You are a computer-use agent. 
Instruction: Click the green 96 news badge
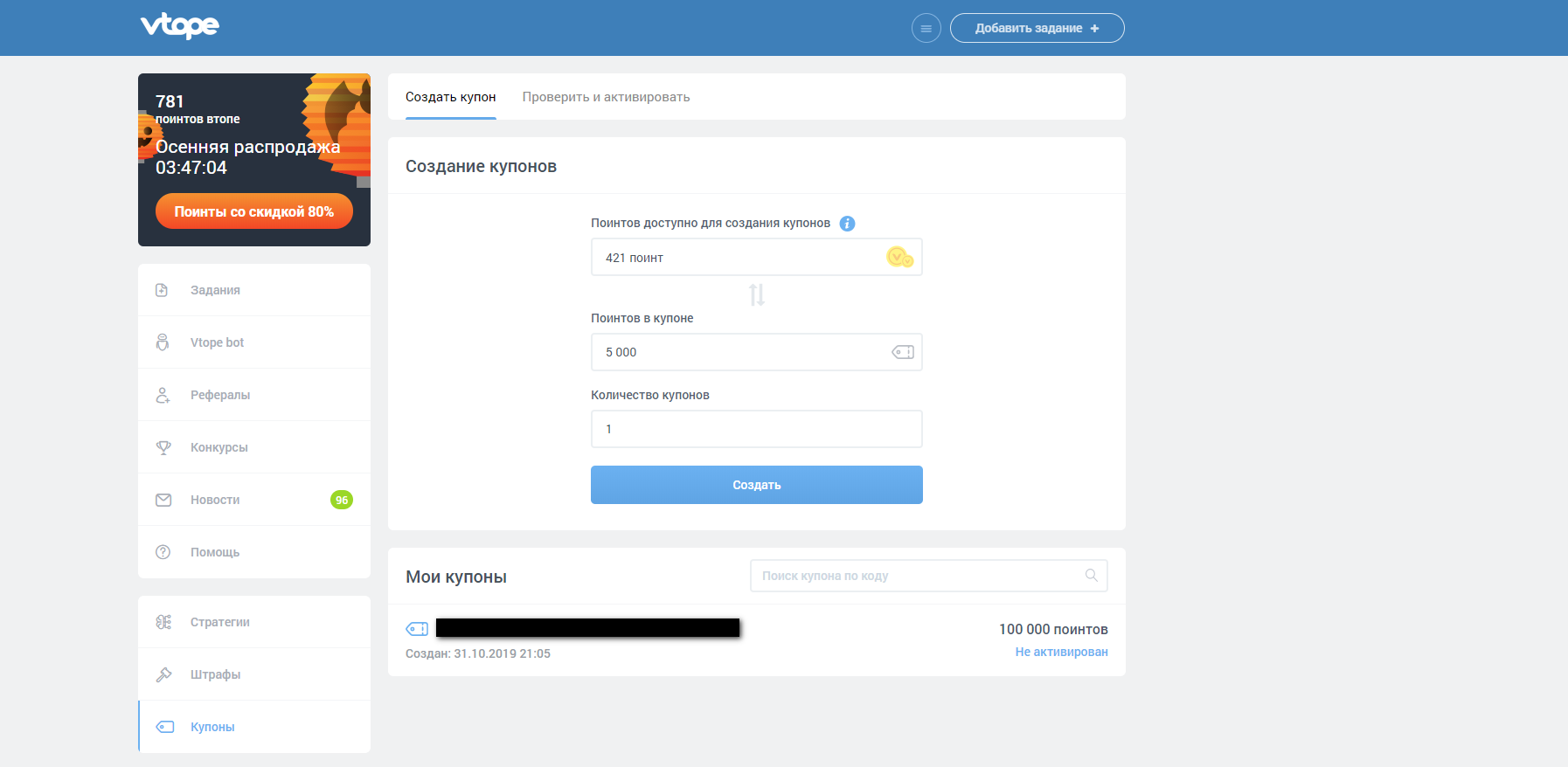341,500
